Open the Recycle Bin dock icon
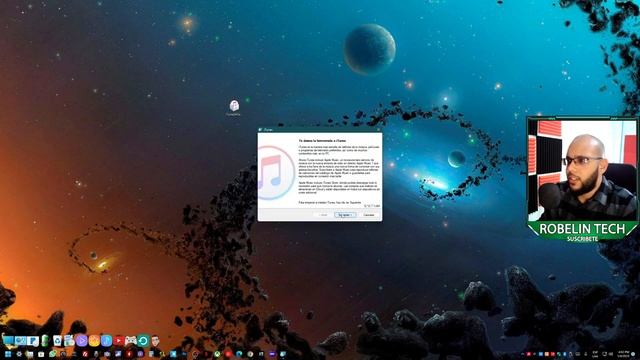 tap(57, 340)
